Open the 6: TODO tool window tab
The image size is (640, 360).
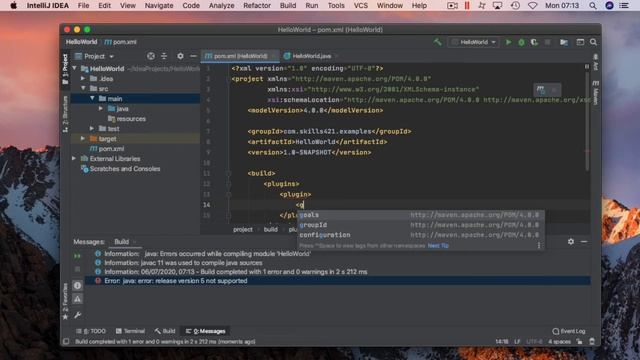[x=91, y=331]
